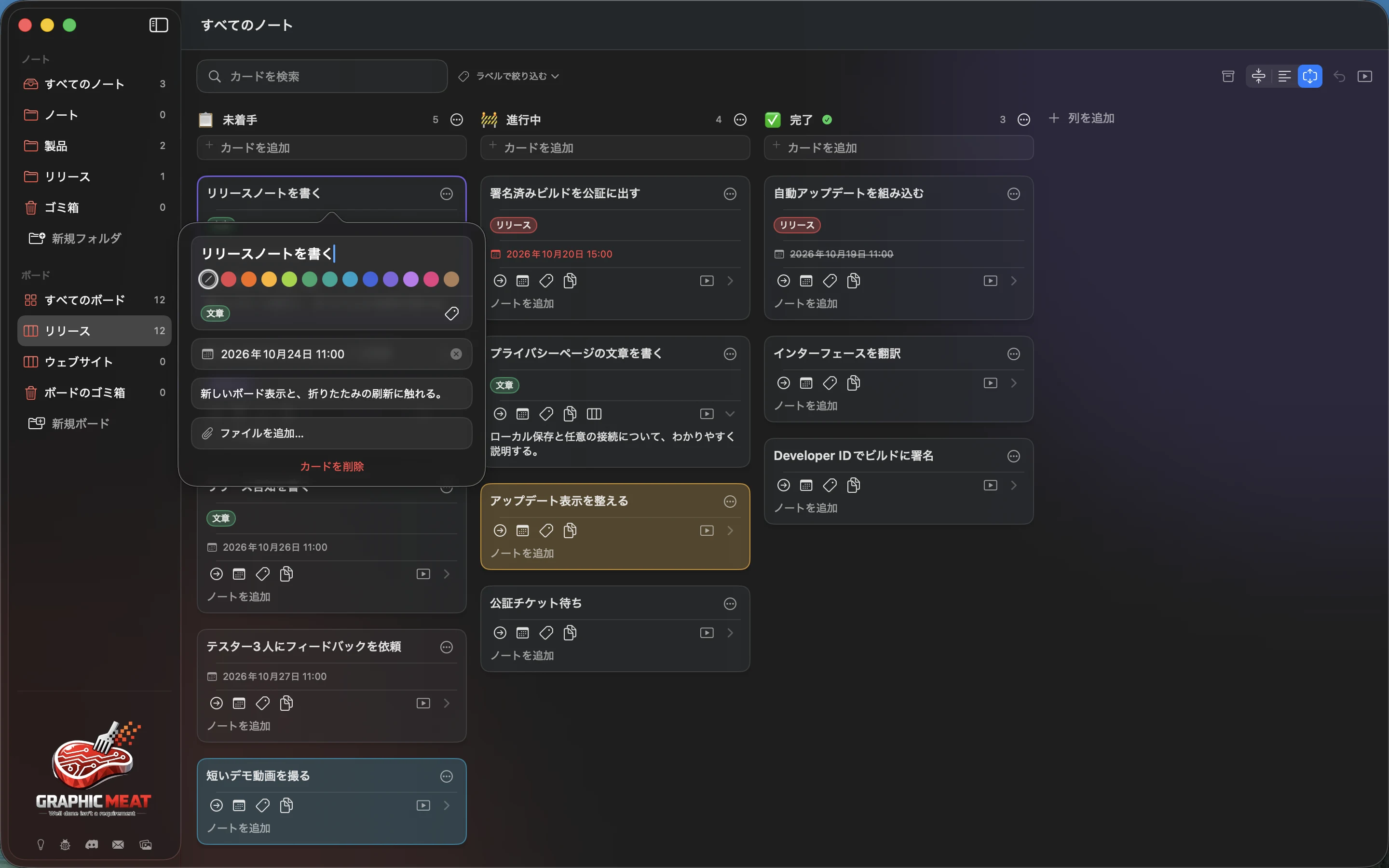Click move arrow icon on 署名済みビルドを公証に出す card
This screenshot has width=1389, height=868.
coord(500,281)
